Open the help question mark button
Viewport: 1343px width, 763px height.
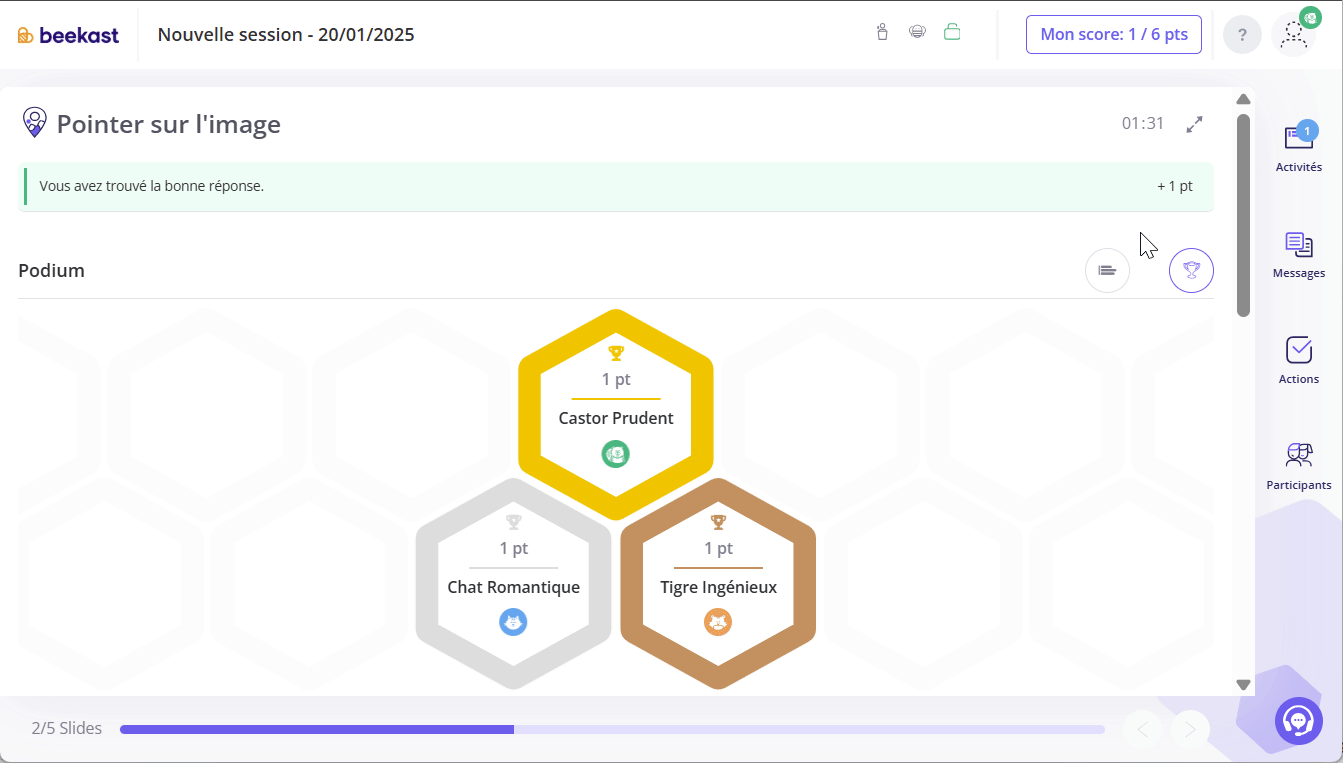pos(1242,35)
